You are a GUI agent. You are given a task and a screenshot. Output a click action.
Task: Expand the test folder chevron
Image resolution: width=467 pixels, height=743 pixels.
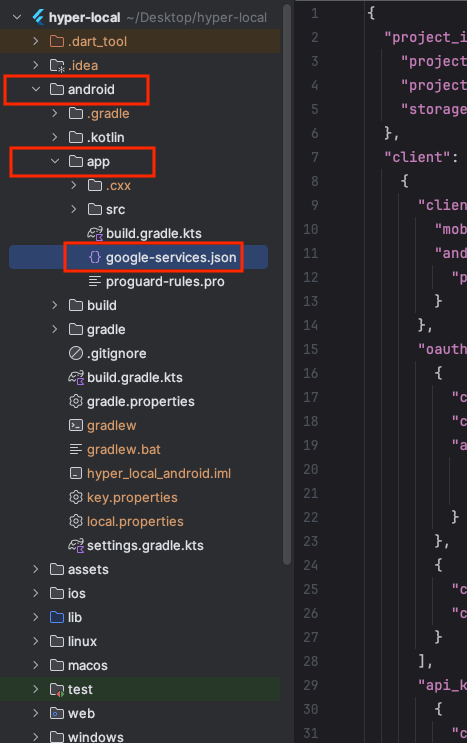click(36, 689)
